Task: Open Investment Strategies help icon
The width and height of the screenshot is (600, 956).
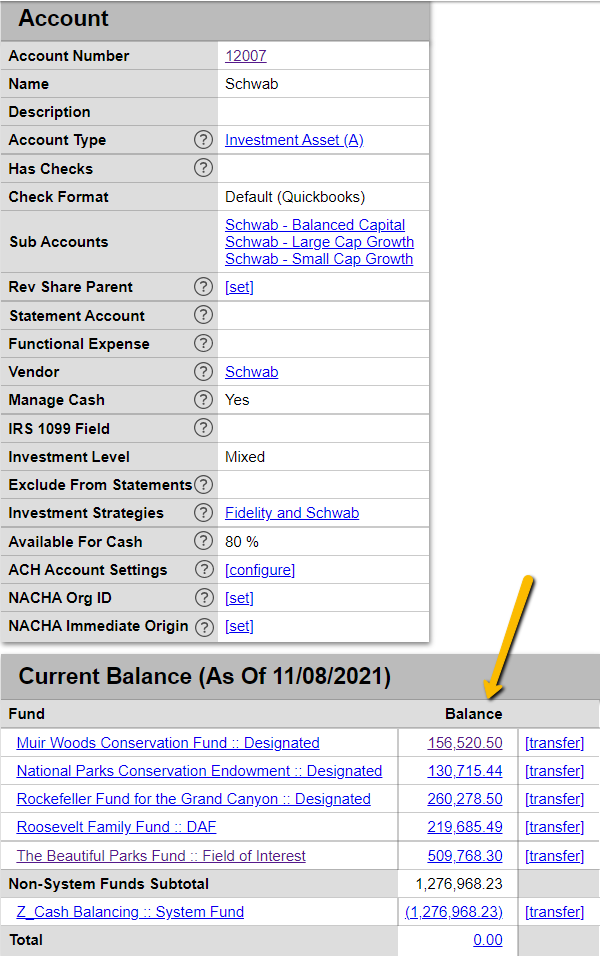Action: point(203,513)
